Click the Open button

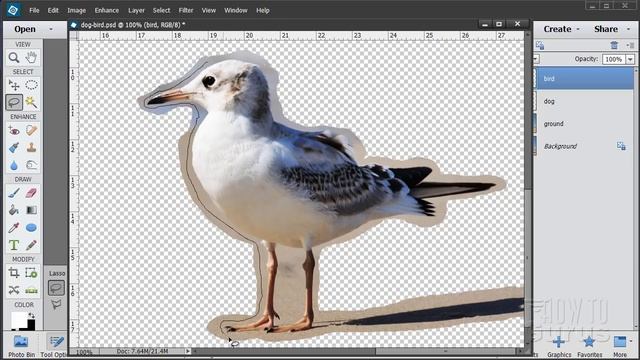point(25,29)
